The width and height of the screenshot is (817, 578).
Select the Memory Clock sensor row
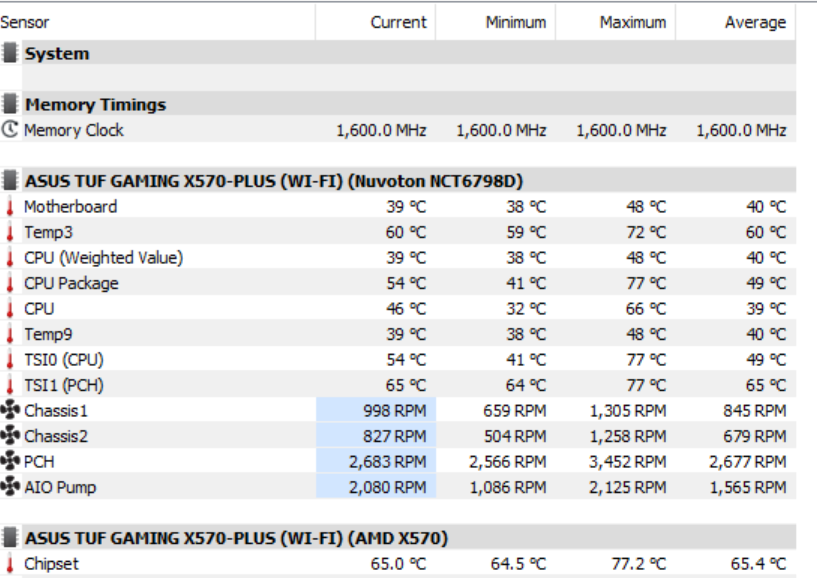pyautogui.click(x=398, y=130)
